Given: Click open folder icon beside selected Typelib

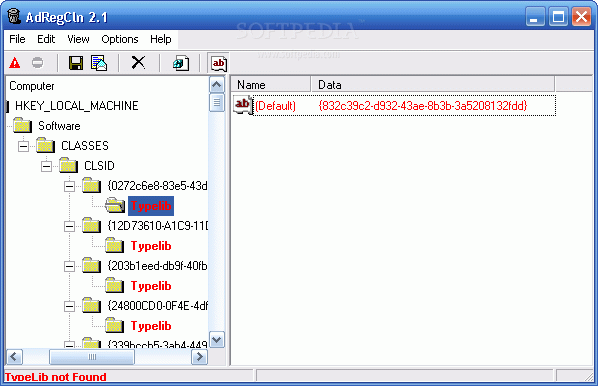Looking at the screenshot, I should 115,206.
